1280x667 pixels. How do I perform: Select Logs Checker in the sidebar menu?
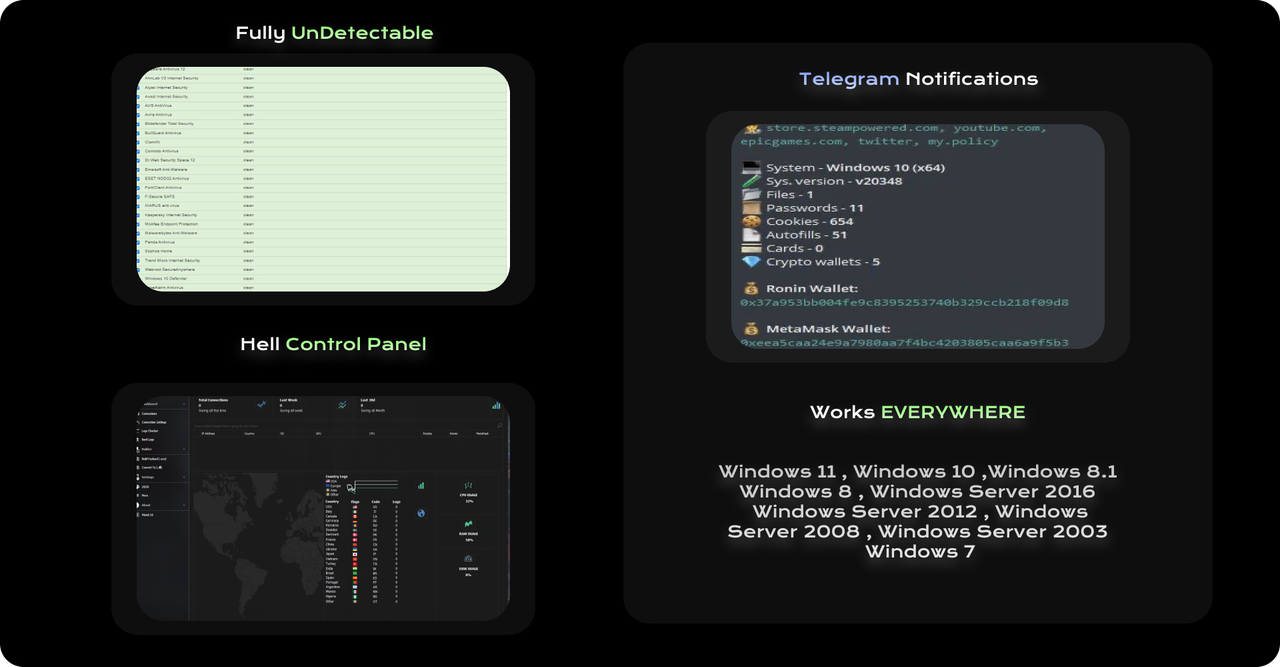[150, 431]
